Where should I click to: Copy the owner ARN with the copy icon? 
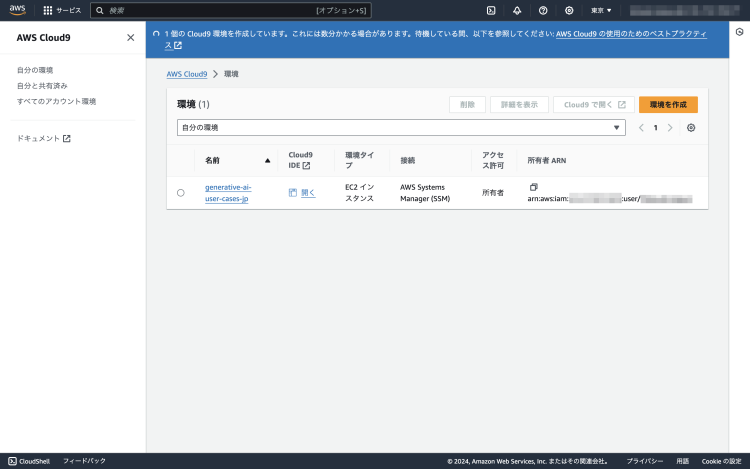tap(534, 187)
